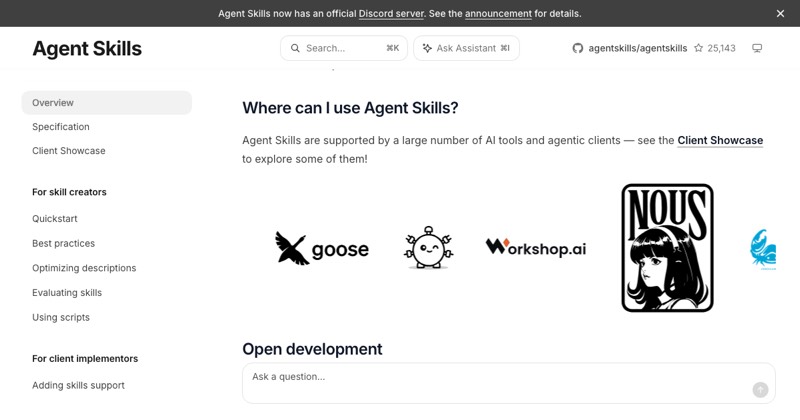800x420 pixels.
Task: Click the Workshop.ai logo
Action: [x=536, y=248]
